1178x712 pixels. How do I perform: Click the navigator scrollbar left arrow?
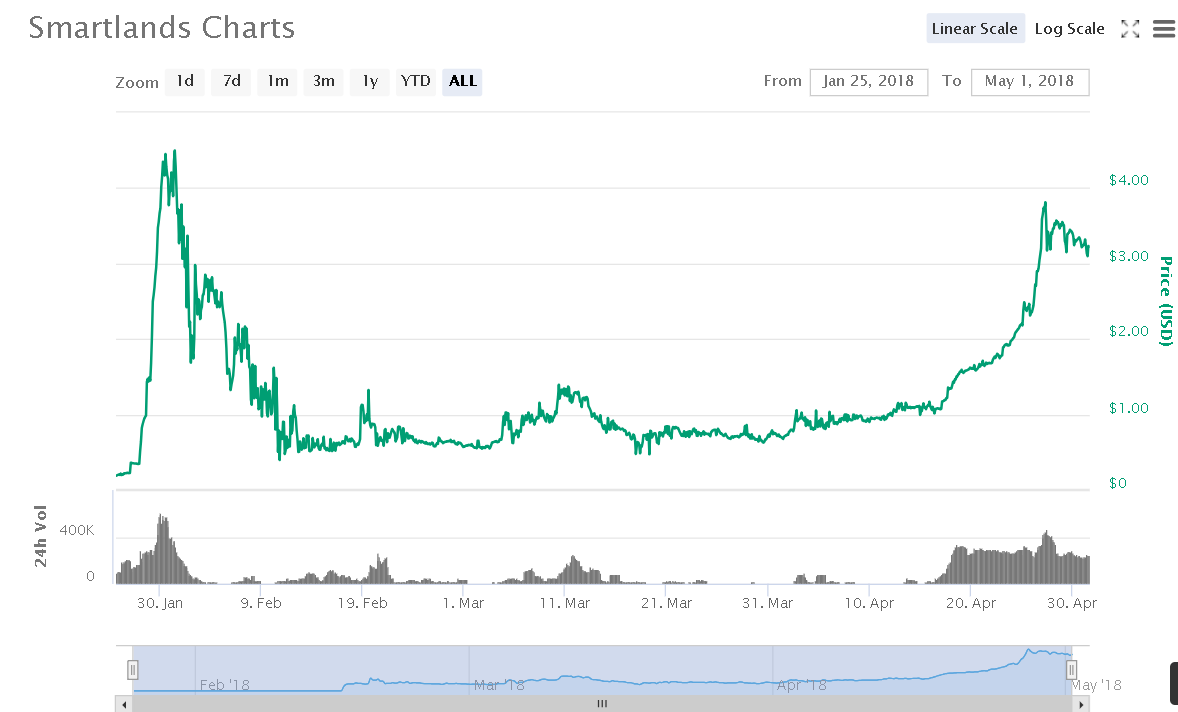124,704
